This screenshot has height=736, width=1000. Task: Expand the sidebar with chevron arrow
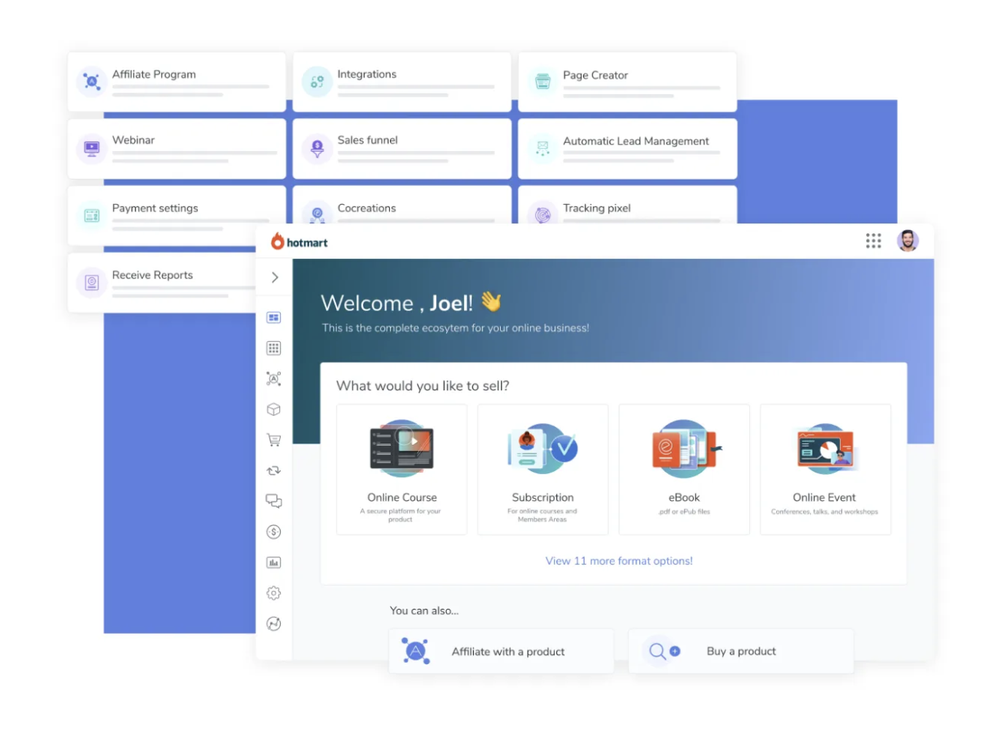point(275,277)
